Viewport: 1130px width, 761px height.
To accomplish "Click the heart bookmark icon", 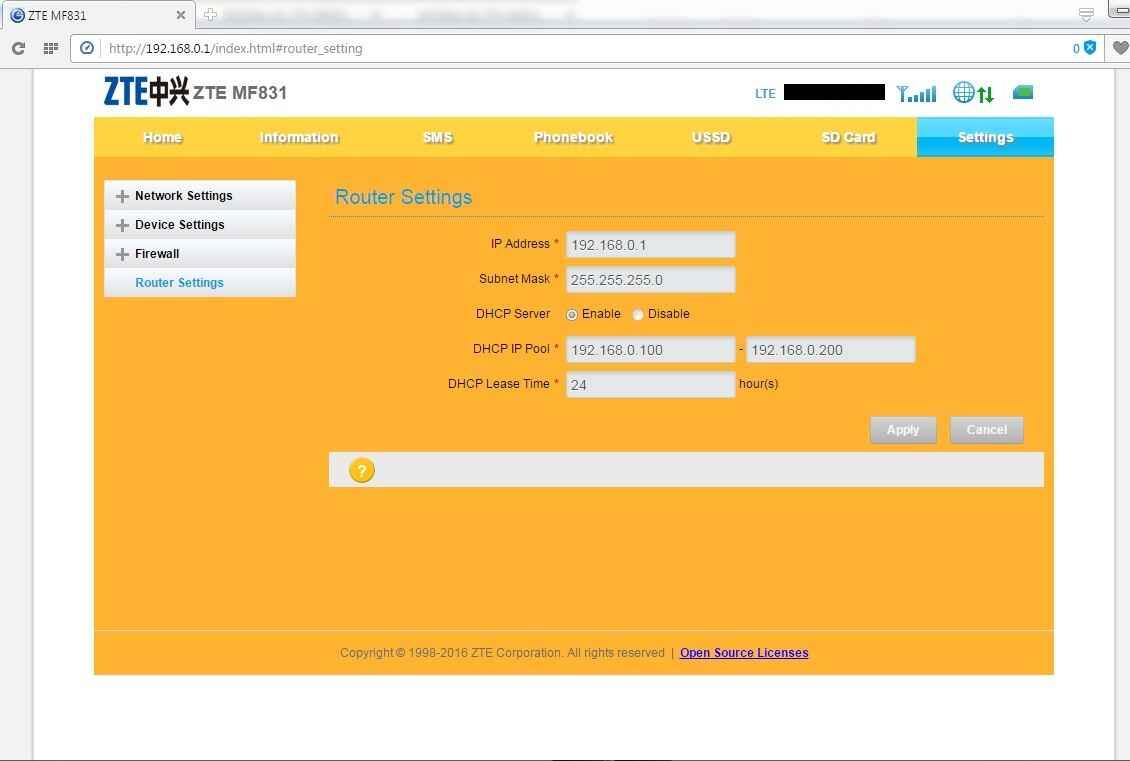I will (x=1120, y=48).
